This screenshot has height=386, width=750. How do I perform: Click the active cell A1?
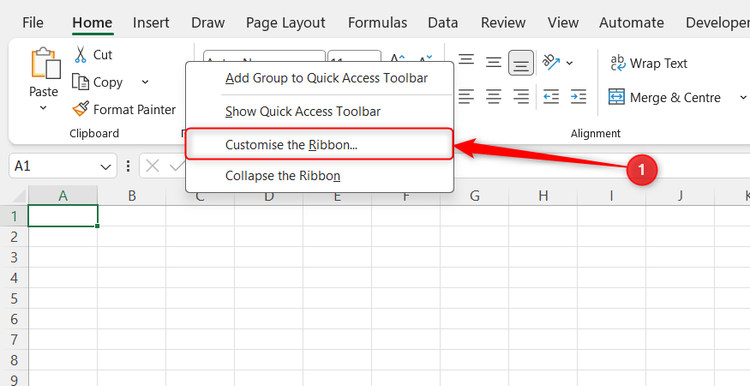coord(63,216)
